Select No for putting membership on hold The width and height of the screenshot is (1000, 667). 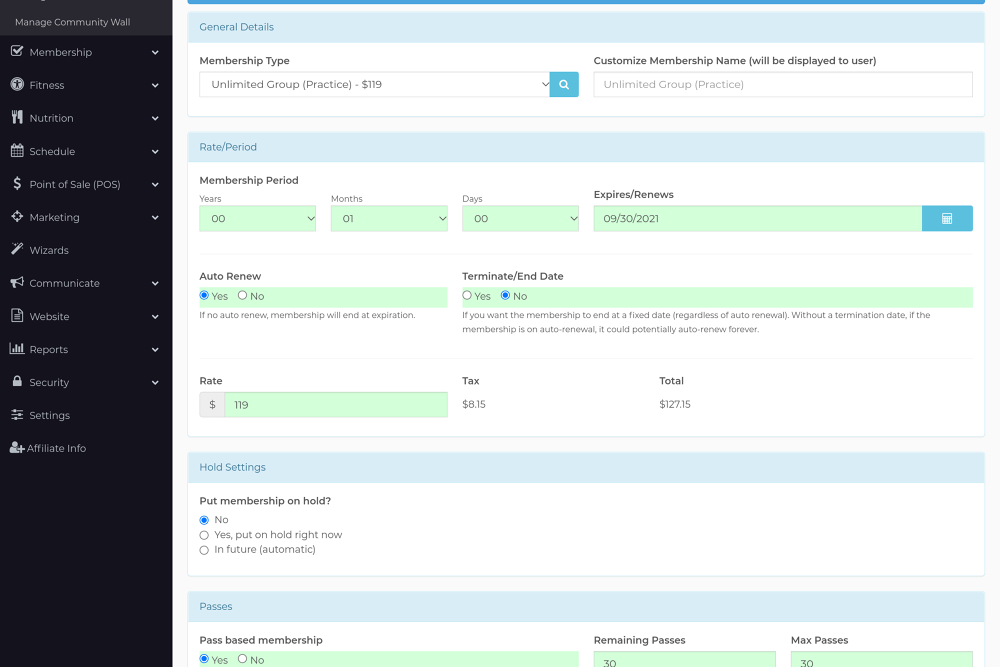(x=204, y=520)
